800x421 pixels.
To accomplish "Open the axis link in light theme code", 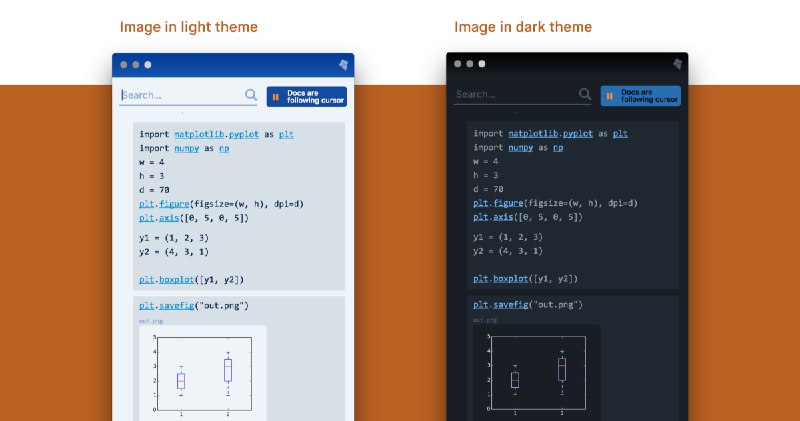I will [169, 218].
